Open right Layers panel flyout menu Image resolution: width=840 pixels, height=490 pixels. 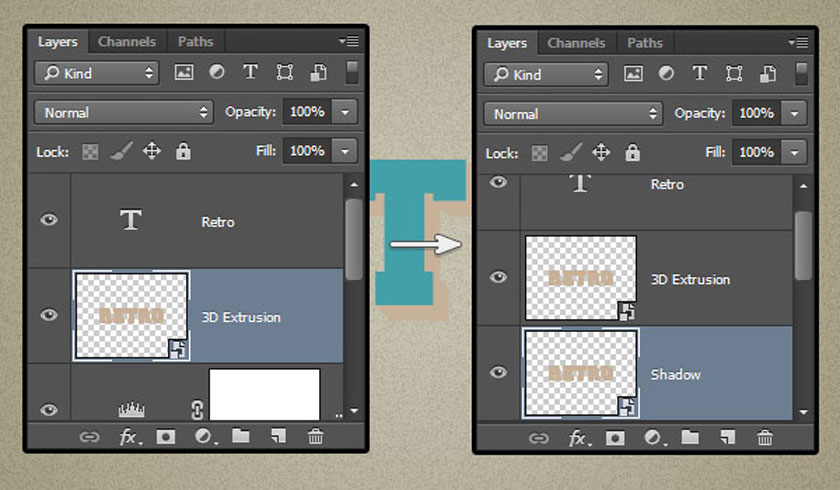799,42
